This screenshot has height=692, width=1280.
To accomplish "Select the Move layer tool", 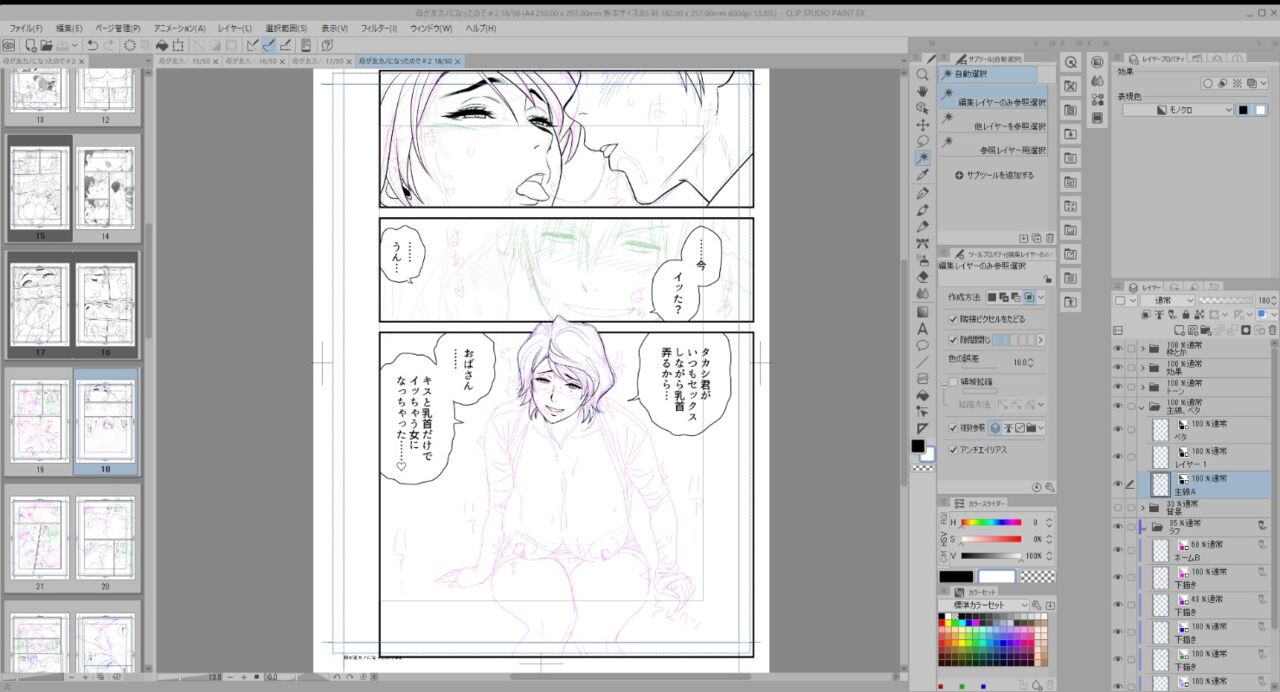I will point(922,125).
